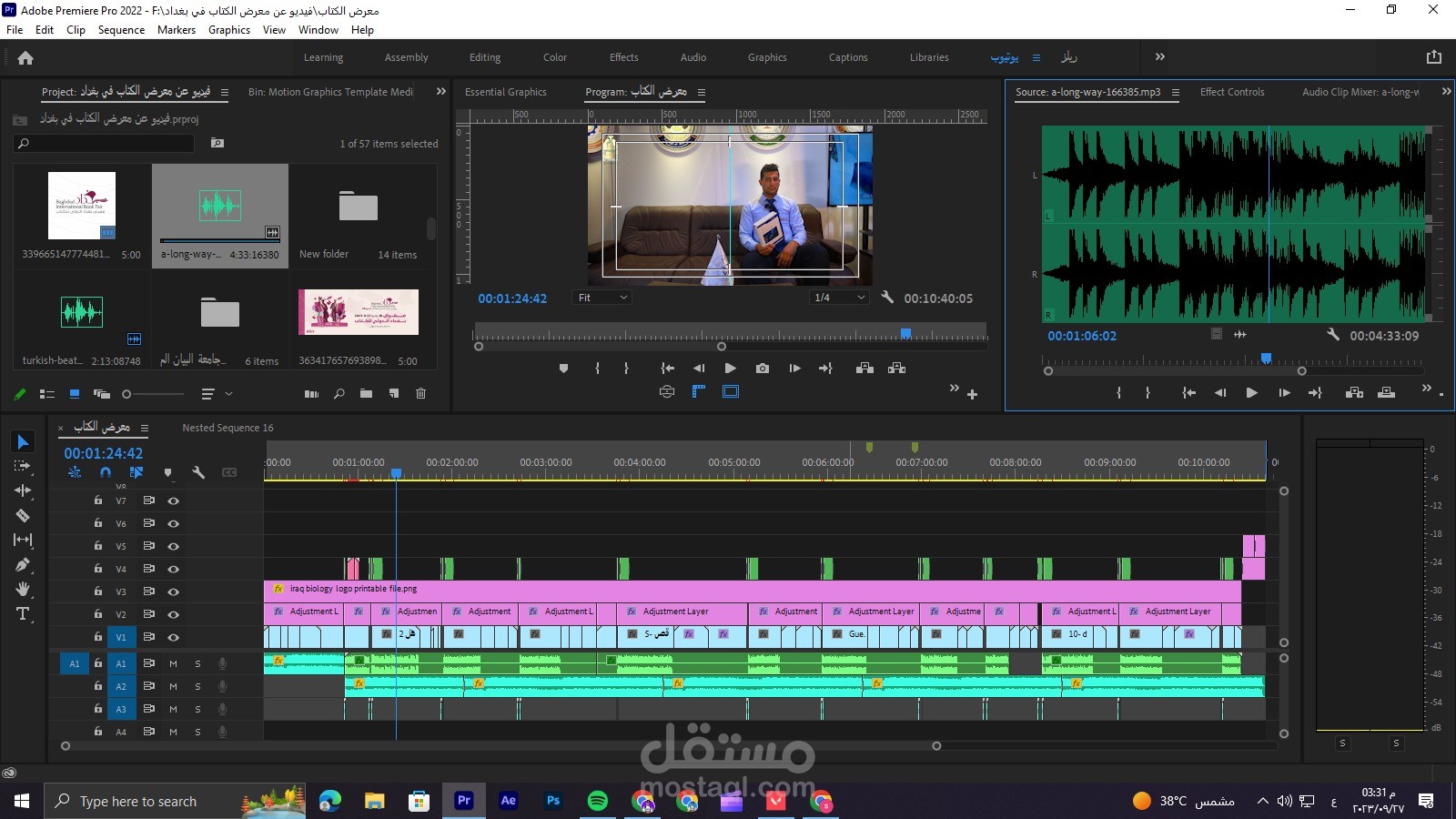Expand Source panel group overflow chevrons
The image size is (1456, 819).
(x=1446, y=91)
